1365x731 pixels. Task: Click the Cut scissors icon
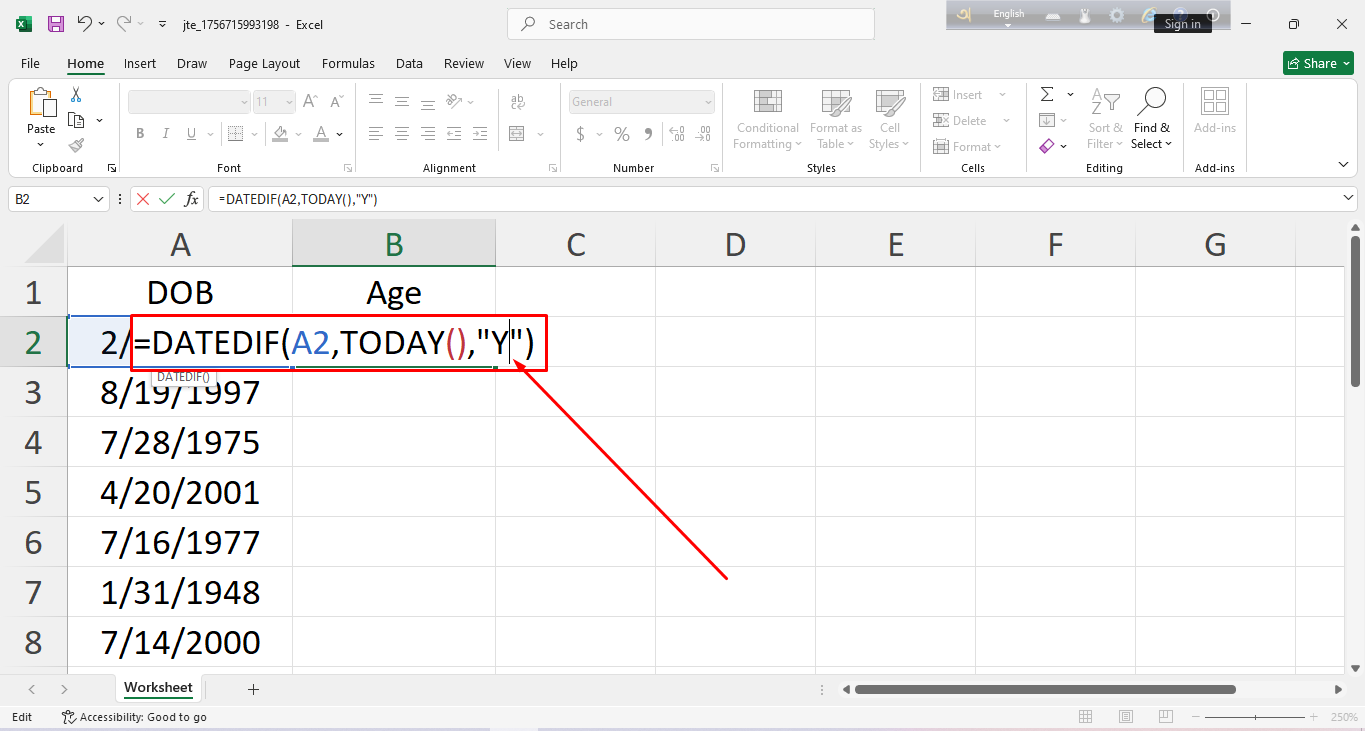(x=76, y=95)
